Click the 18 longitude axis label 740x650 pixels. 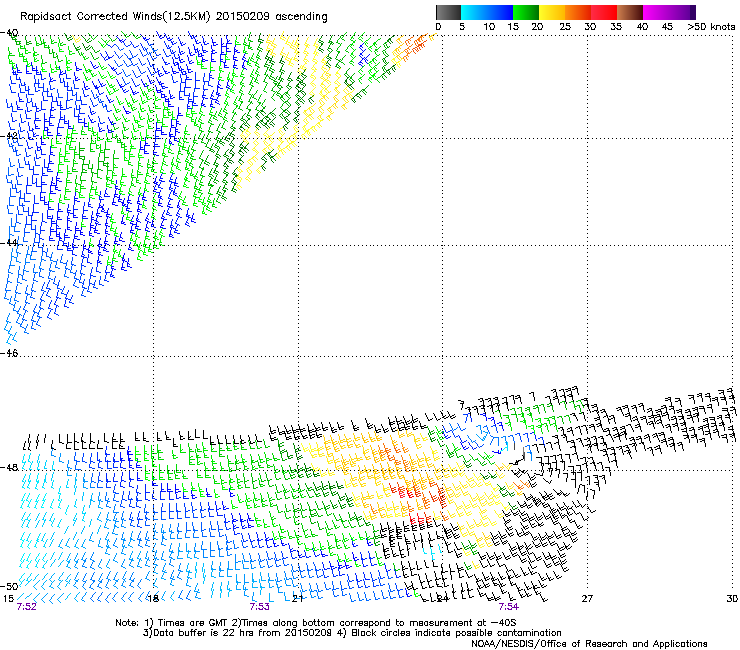pos(153,599)
